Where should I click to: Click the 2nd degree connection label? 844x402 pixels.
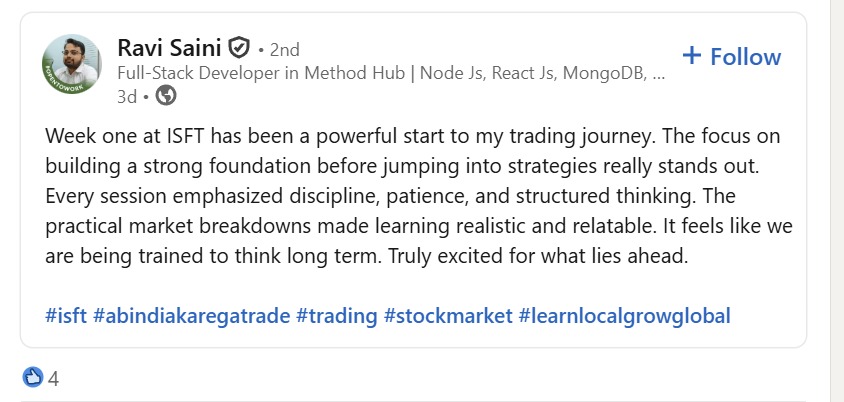coord(284,49)
